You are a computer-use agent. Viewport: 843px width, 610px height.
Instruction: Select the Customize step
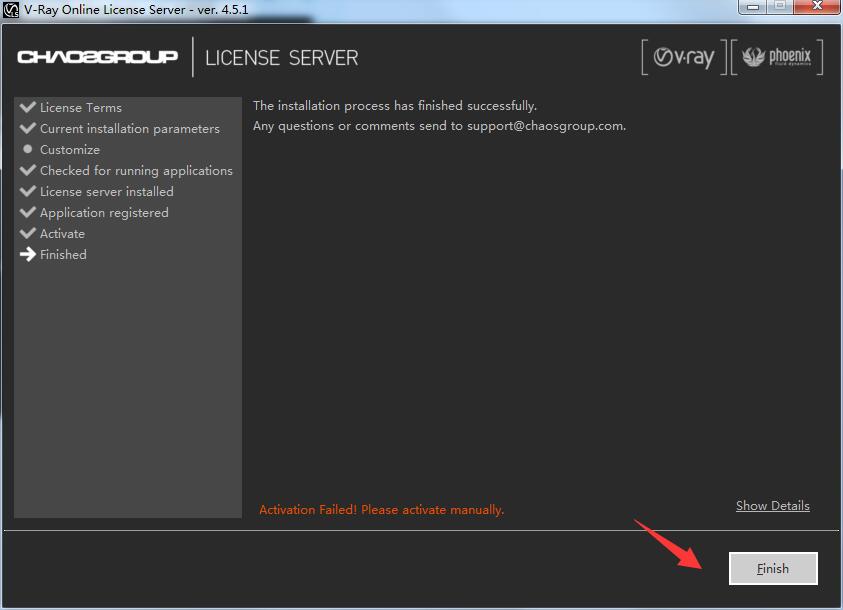(x=70, y=149)
